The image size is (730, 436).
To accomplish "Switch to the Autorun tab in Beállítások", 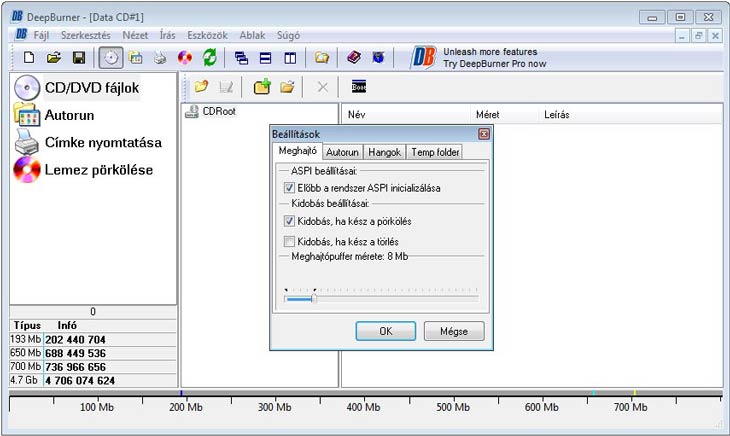I will [x=342, y=152].
